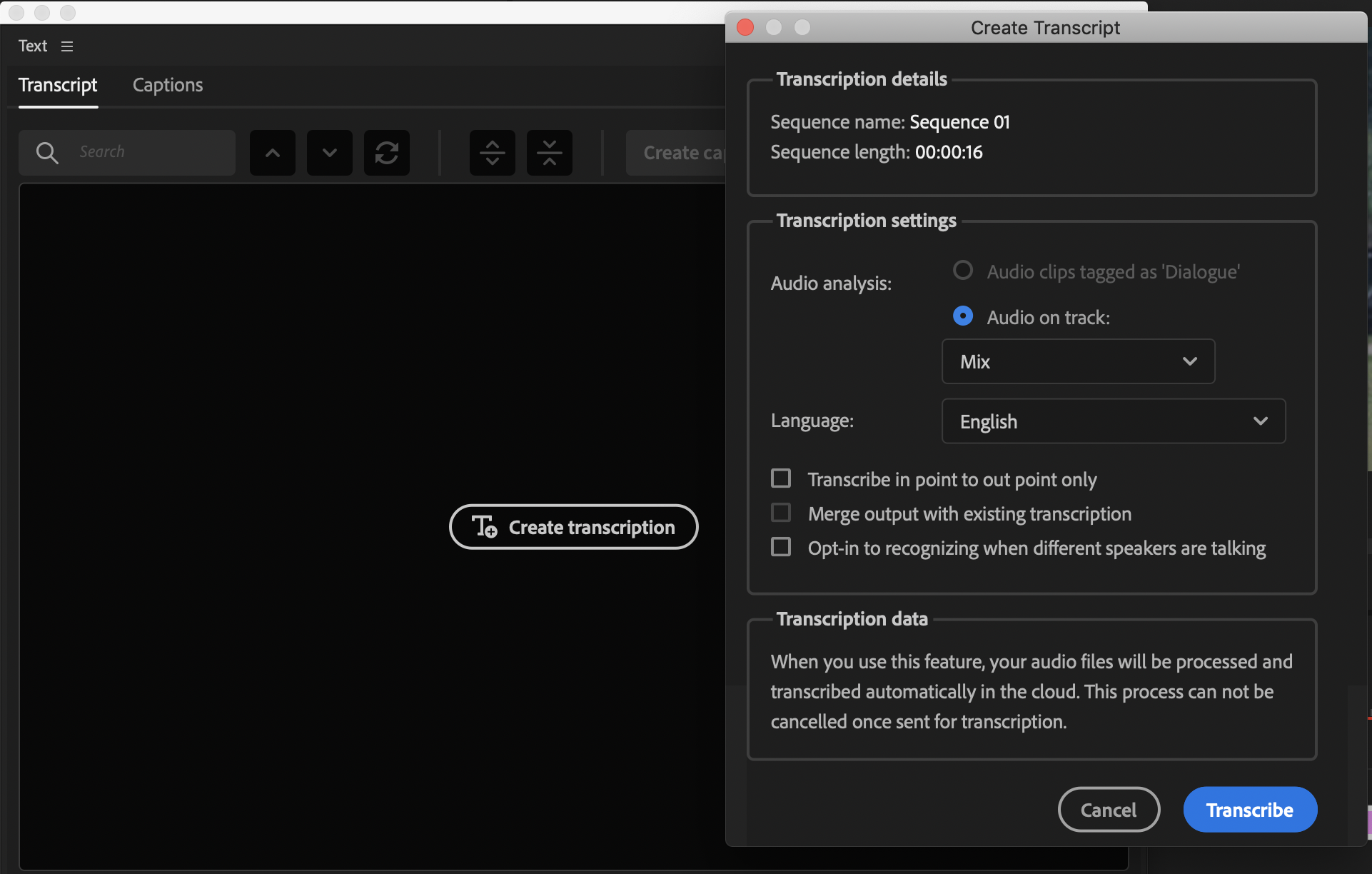Screen dimensions: 1372x874
Task: Click the split segment icon
Action: point(492,153)
